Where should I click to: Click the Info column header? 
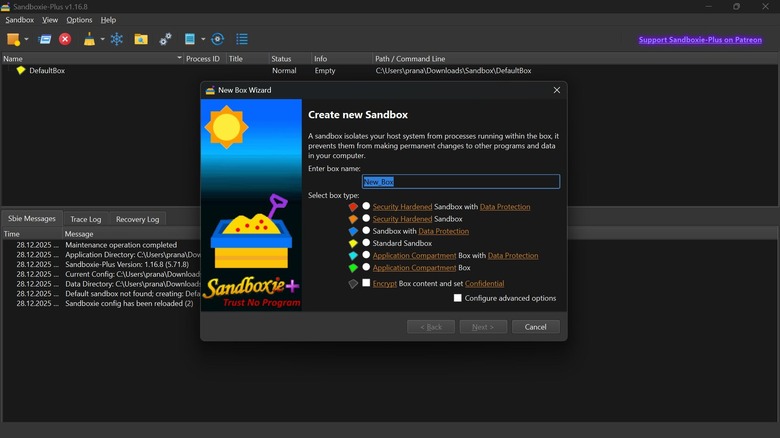[342, 59]
